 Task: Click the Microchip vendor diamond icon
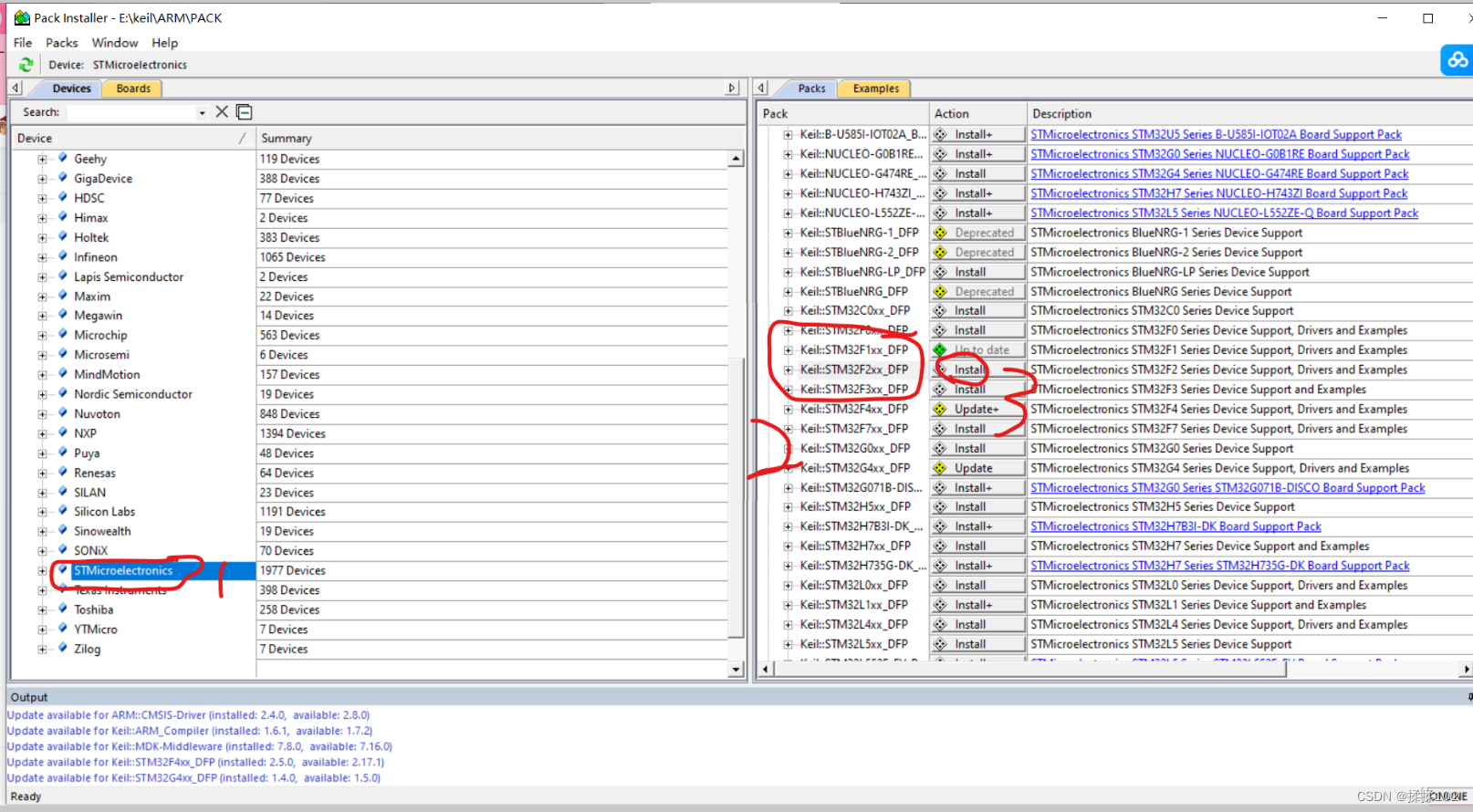click(63, 335)
